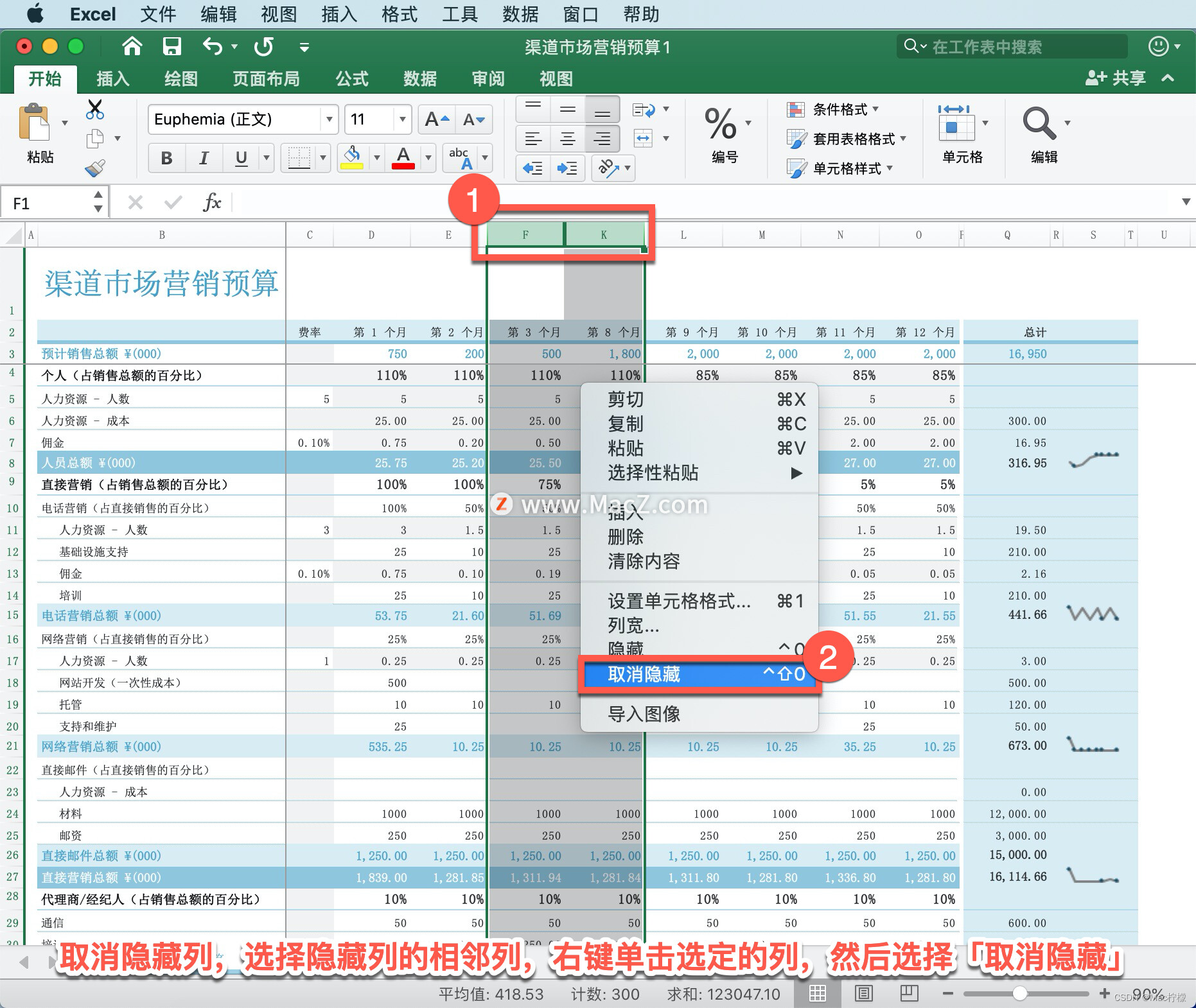
Task: Increase font size
Action: click(437, 119)
